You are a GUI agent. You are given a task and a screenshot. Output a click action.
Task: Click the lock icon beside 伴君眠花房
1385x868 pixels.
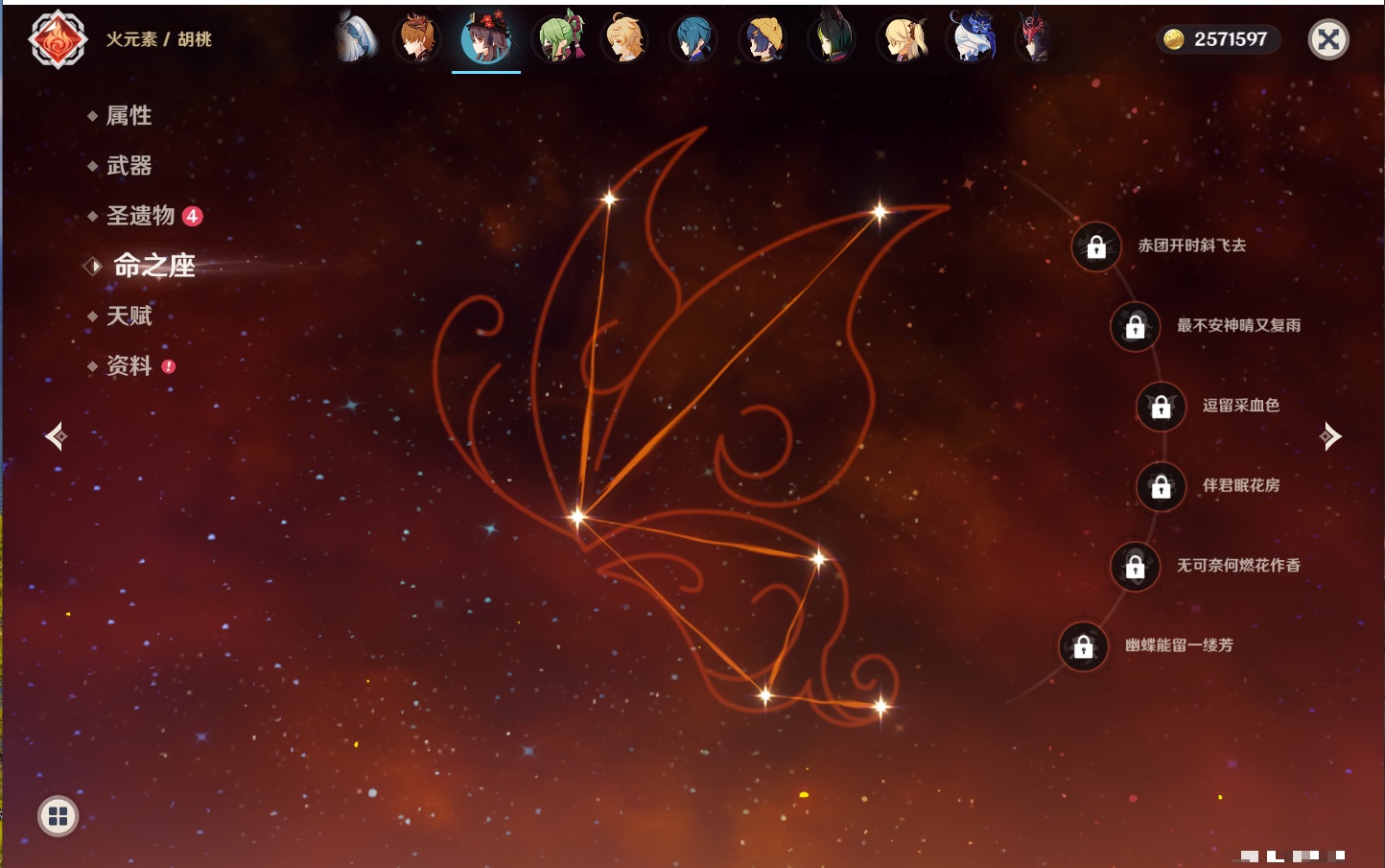(x=1161, y=486)
